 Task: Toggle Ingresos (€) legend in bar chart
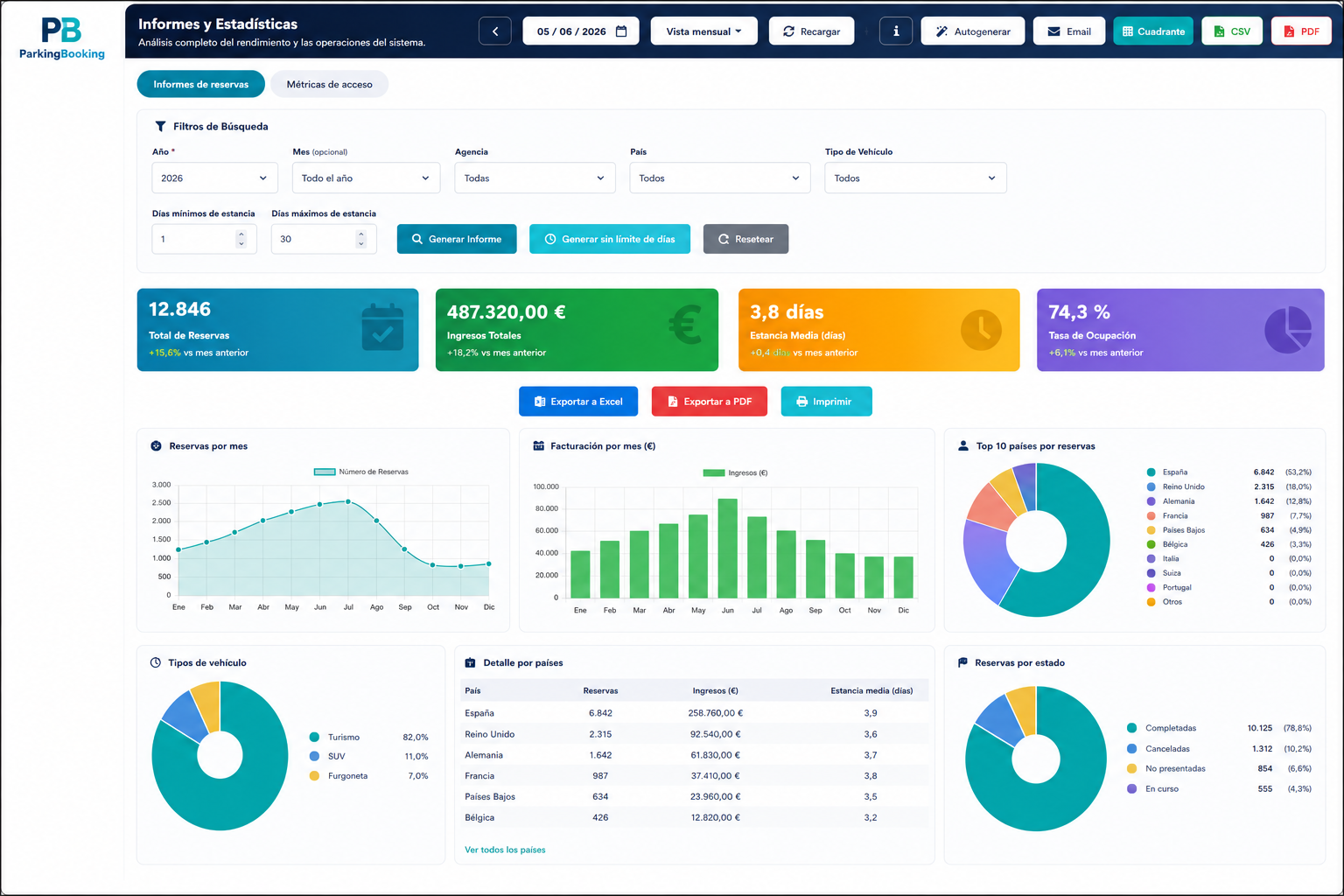735,472
